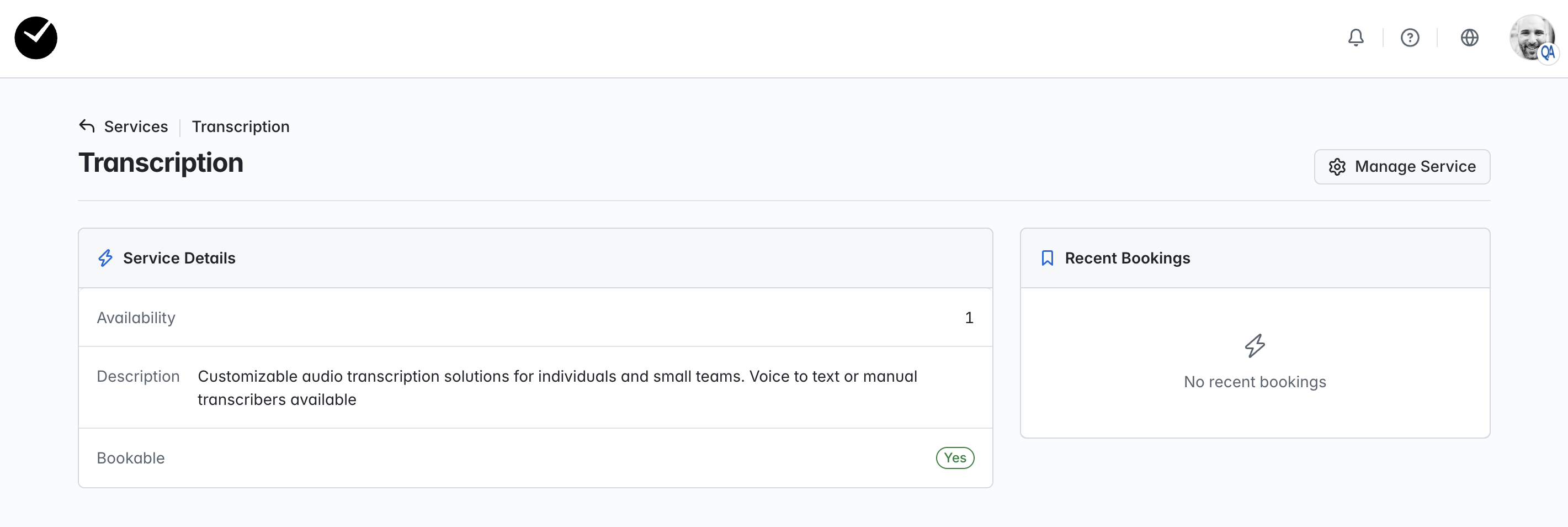Click the Recent Bookings panel header
The width and height of the screenshot is (1568, 527).
tap(1255, 259)
